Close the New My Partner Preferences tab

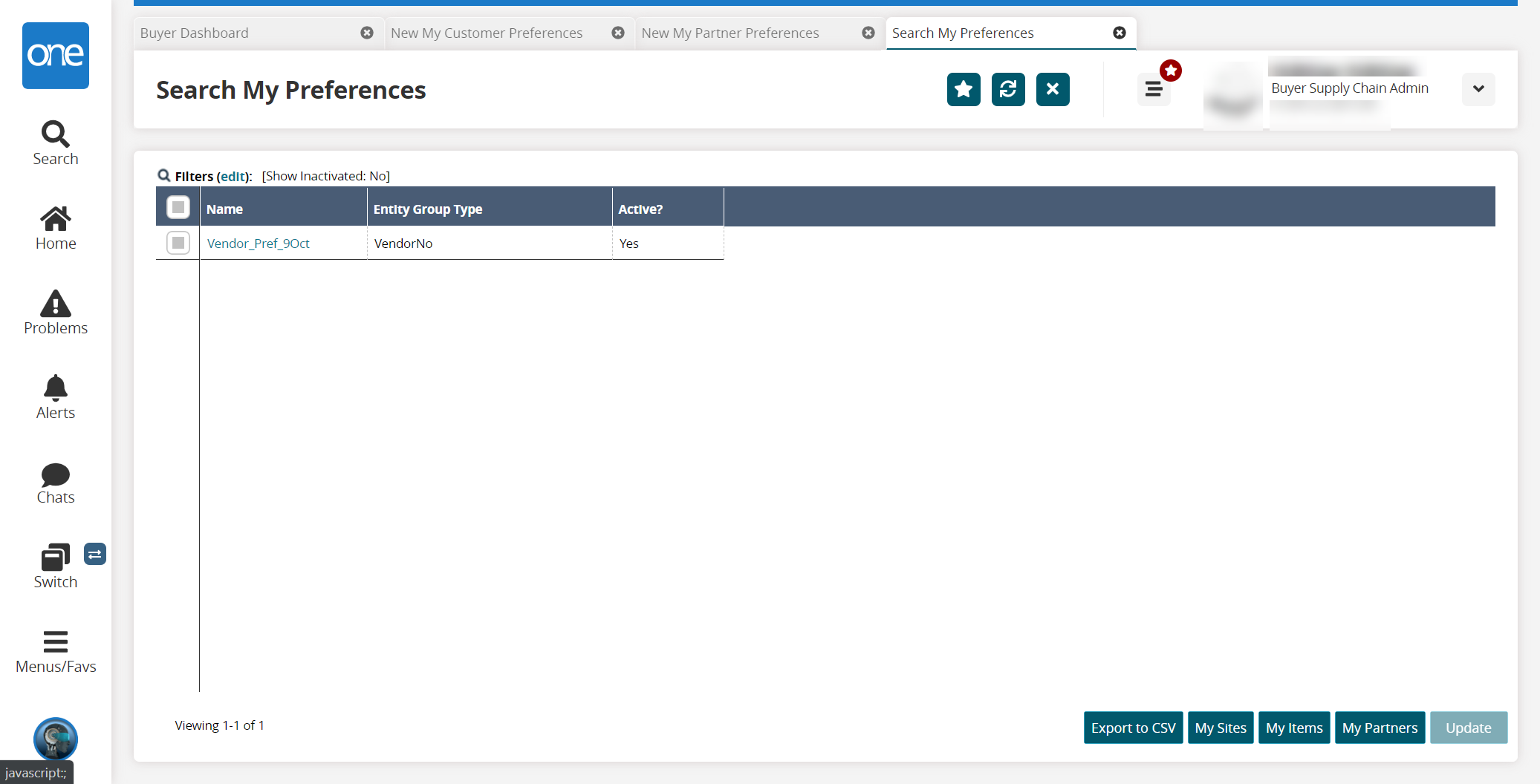pos(868,33)
